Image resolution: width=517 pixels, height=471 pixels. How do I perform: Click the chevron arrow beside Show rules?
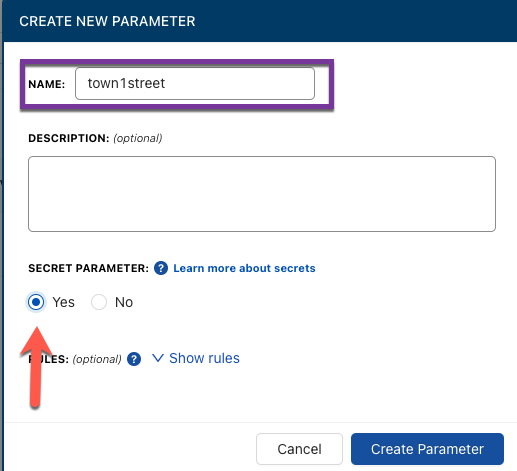click(158, 358)
